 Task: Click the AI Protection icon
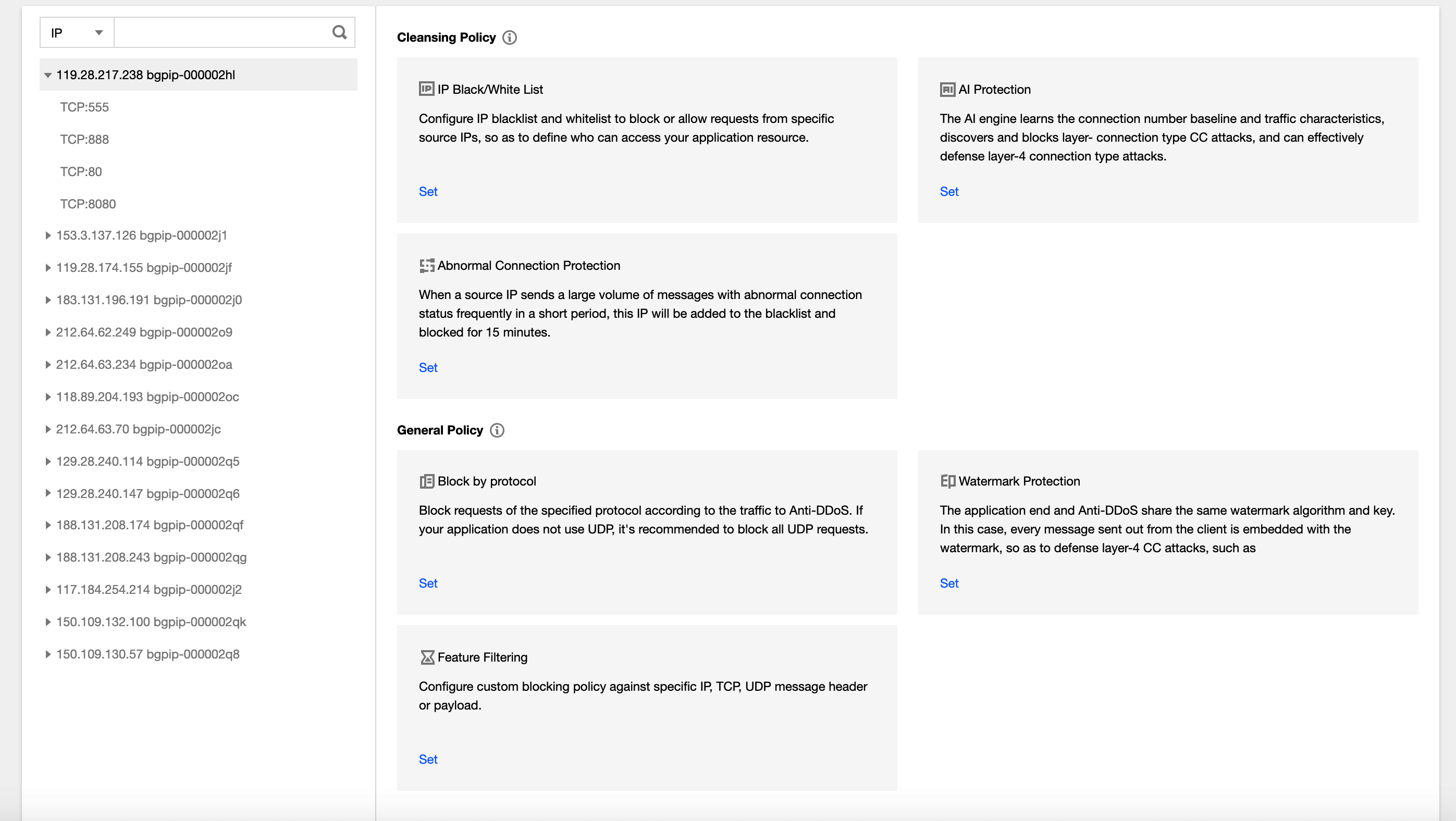pyautogui.click(x=947, y=89)
